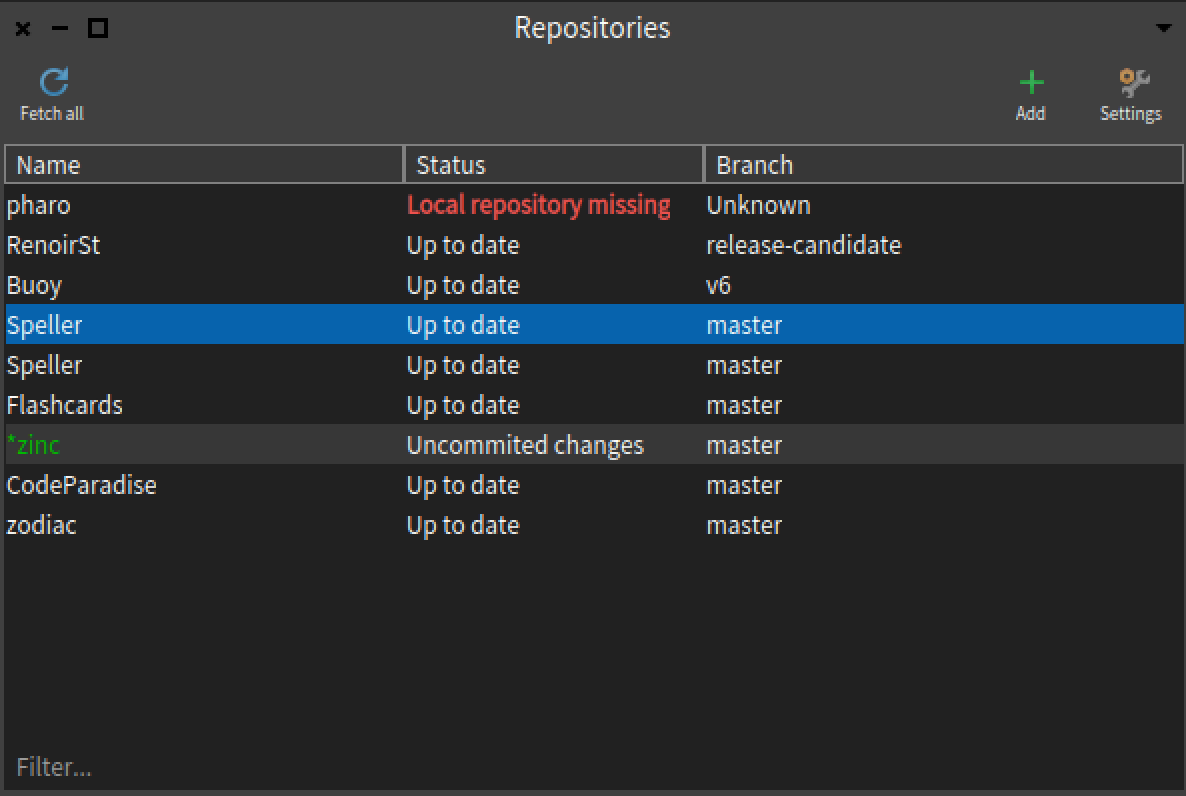Click the Fetch all refresh icon
The height and width of the screenshot is (796, 1186).
[x=53, y=82]
